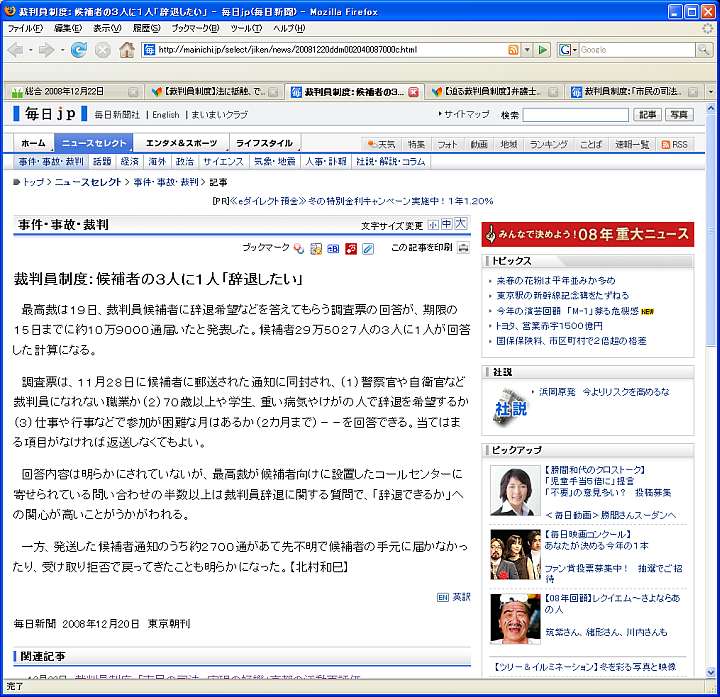Set font size to medium (中)
The height and width of the screenshot is (697, 720).
point(447,225)
